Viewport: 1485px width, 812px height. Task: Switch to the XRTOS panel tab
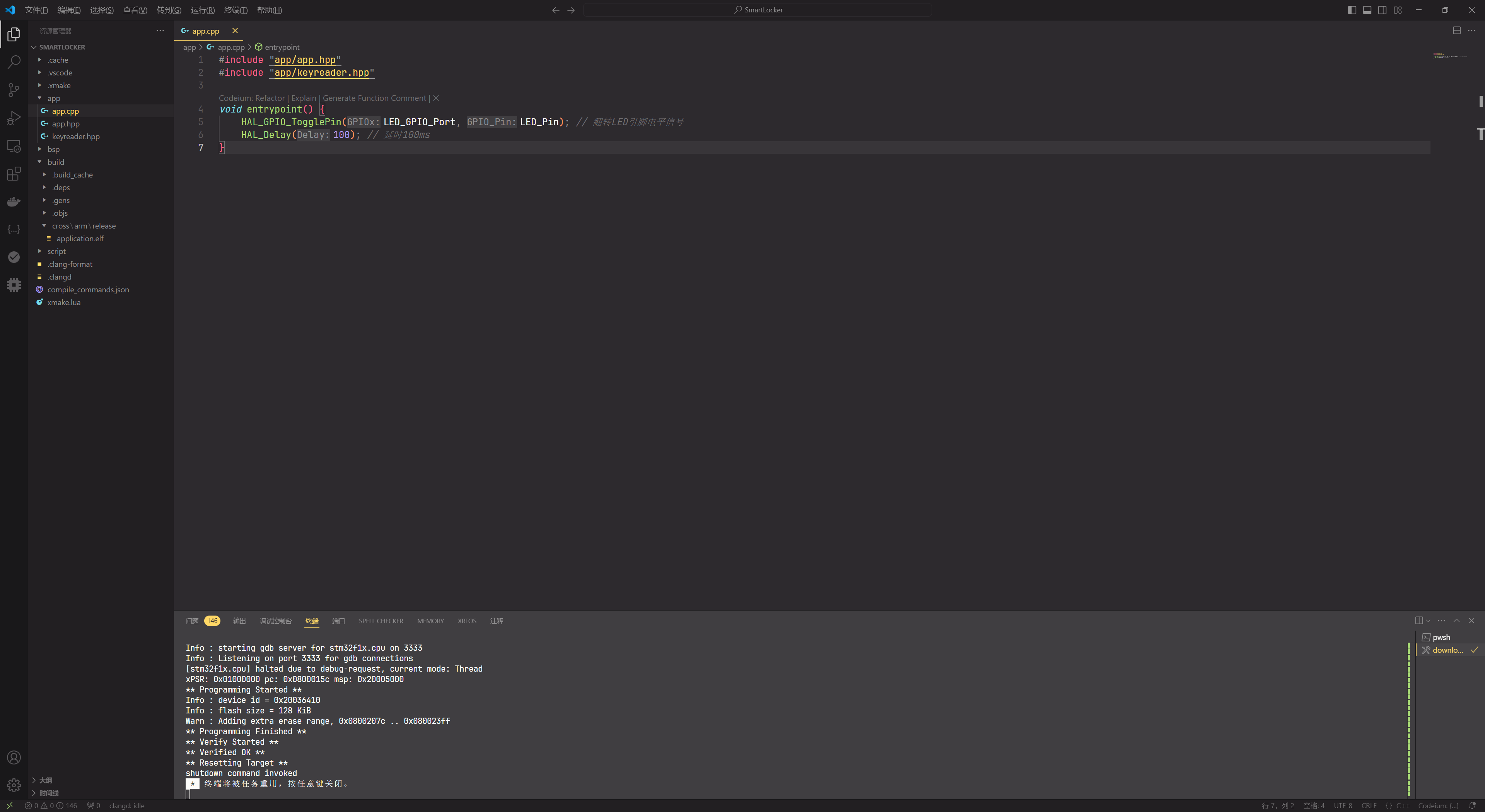pos(467,621)
